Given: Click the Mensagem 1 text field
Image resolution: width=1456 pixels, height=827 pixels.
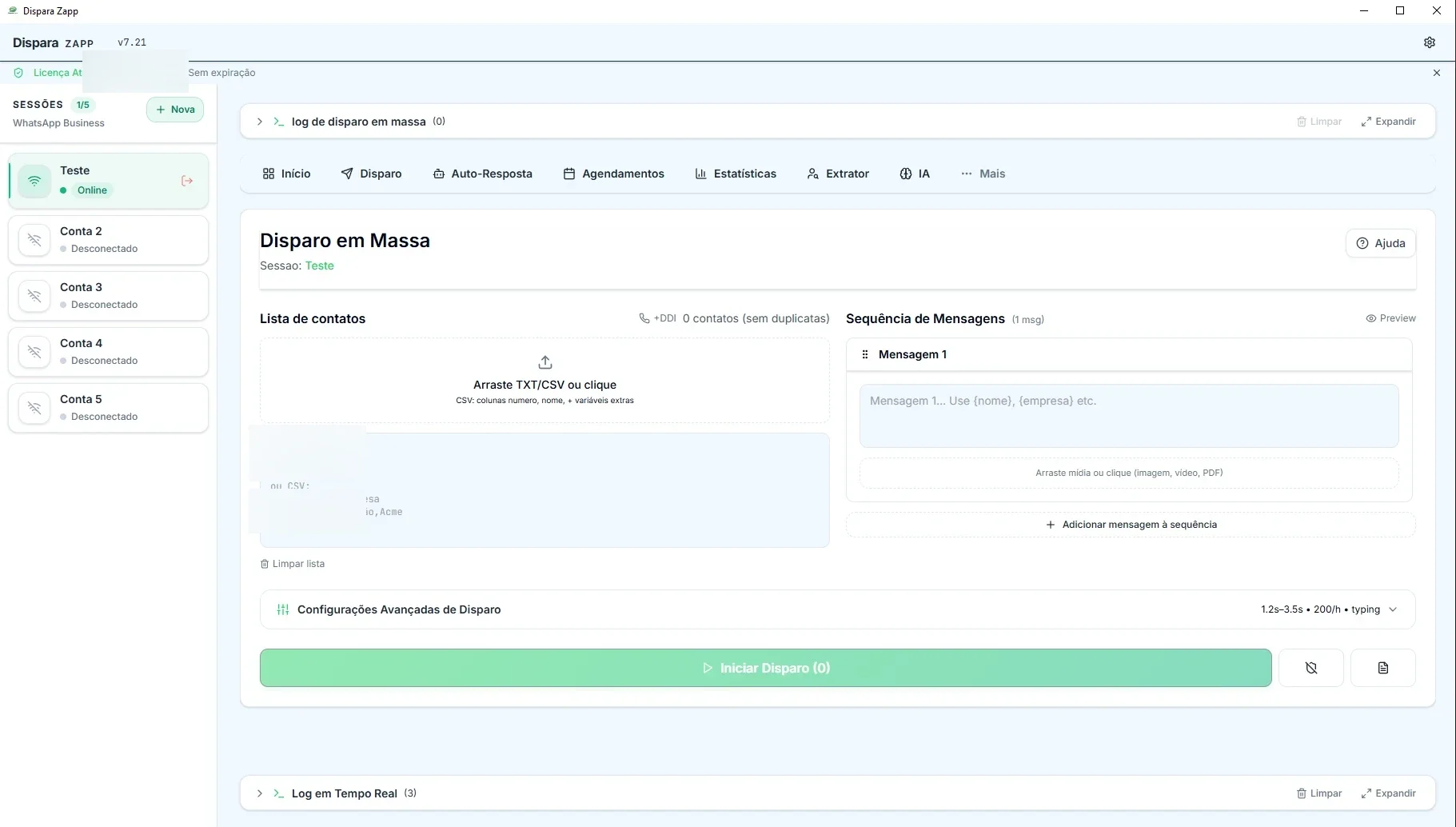Looking at the screenshot, I should coord(1129,416).
